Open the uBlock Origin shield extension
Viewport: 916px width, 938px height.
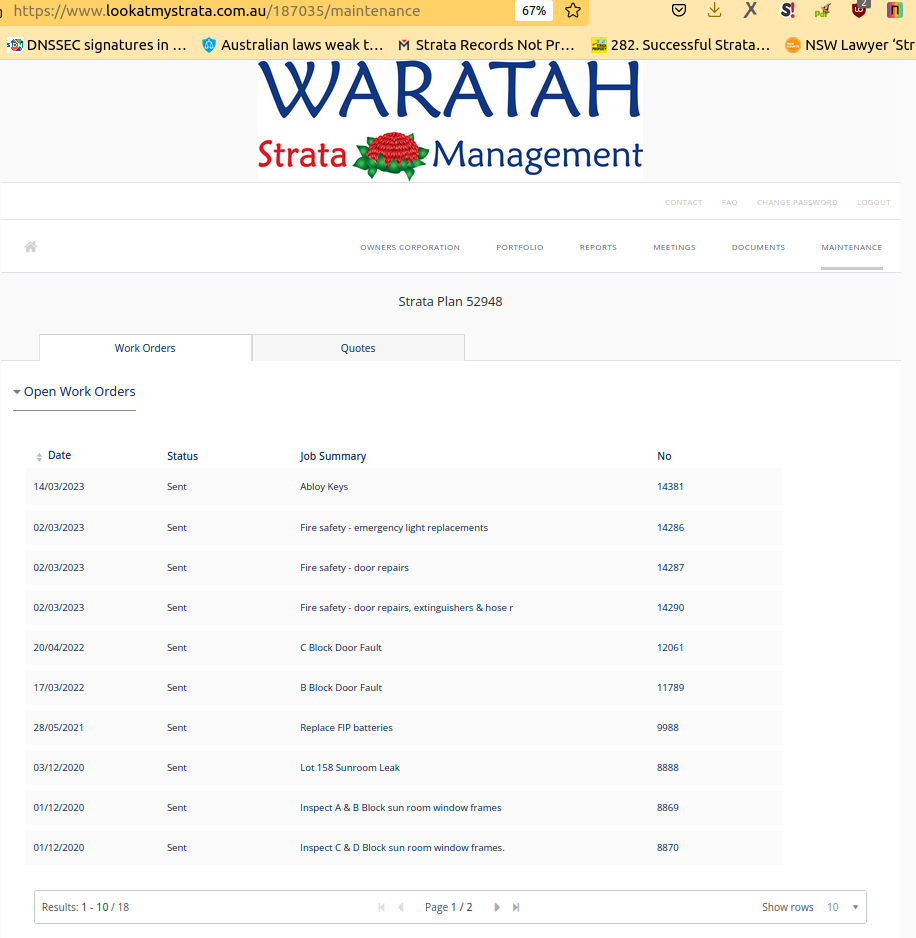[859, 10]
